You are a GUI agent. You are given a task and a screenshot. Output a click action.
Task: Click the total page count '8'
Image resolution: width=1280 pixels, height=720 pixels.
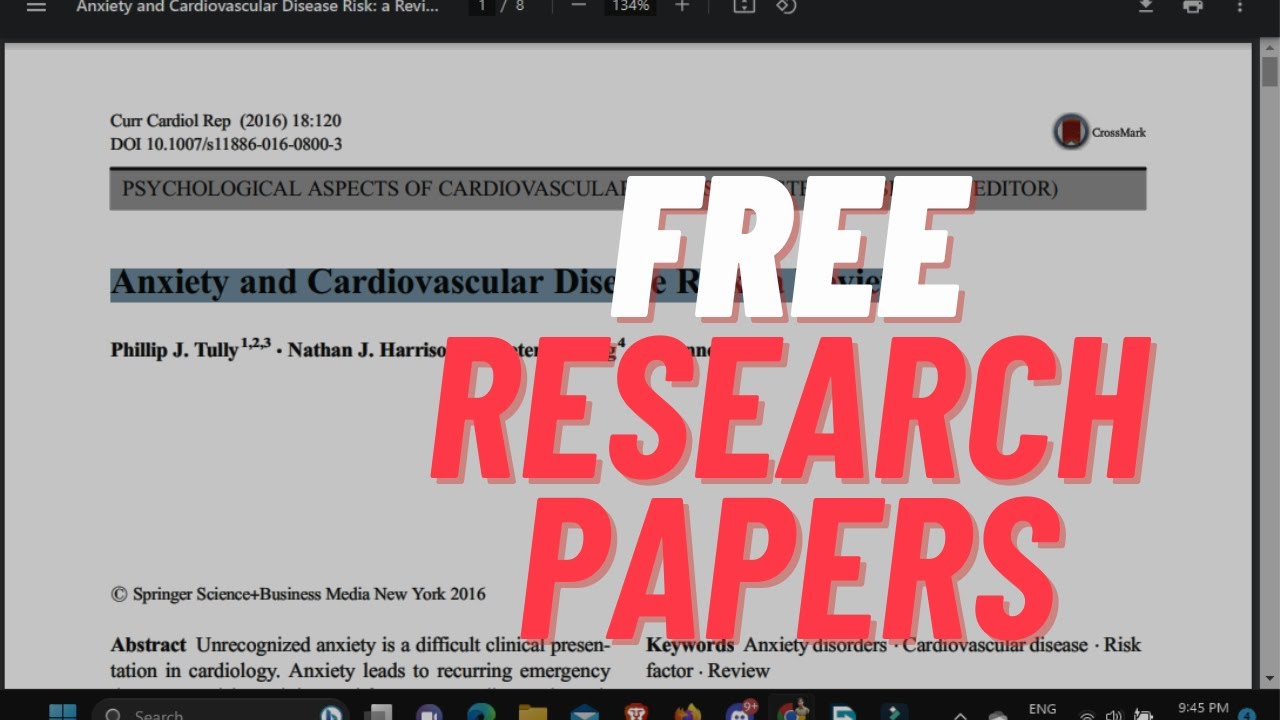pos(520,6)
